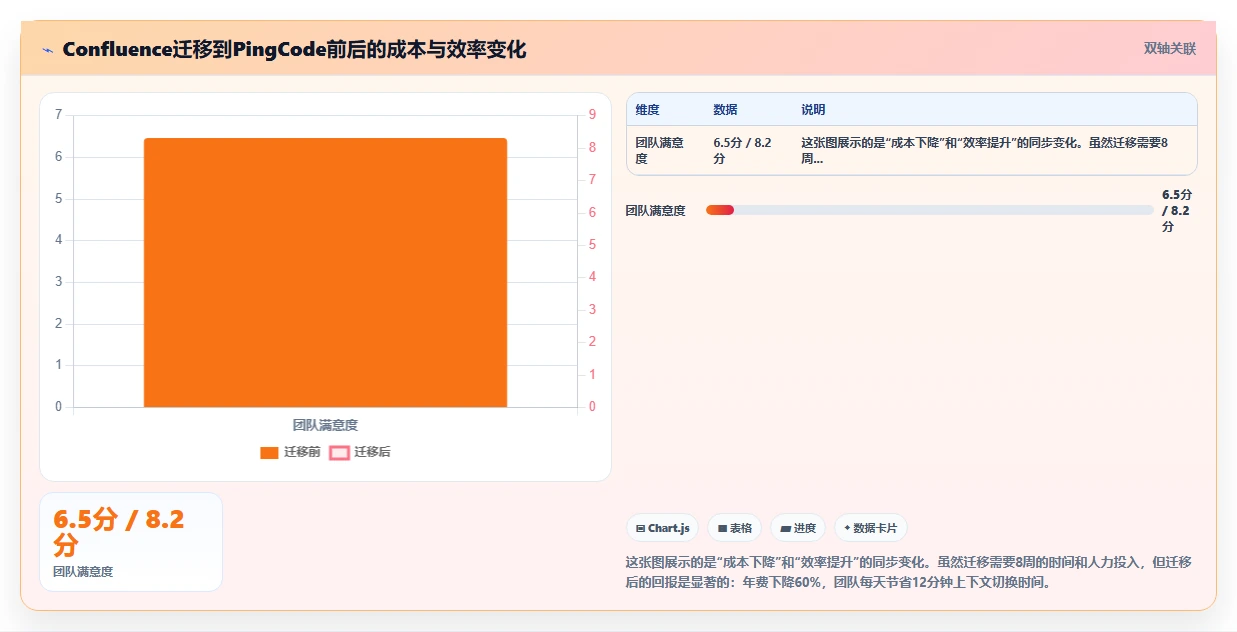Click the description paragraph at bottom right

tap(907, 572)
